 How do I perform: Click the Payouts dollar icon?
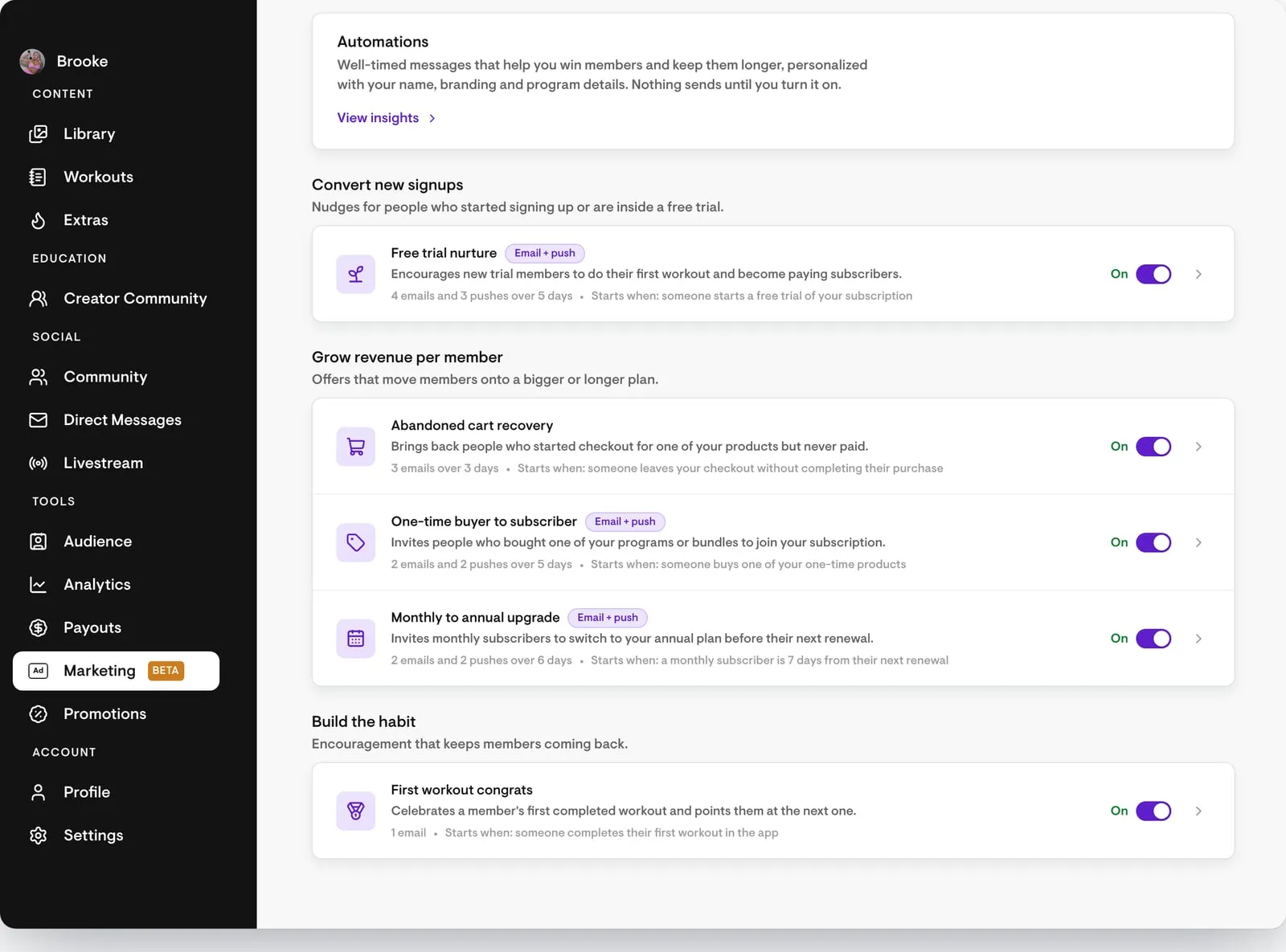point(38,628)
